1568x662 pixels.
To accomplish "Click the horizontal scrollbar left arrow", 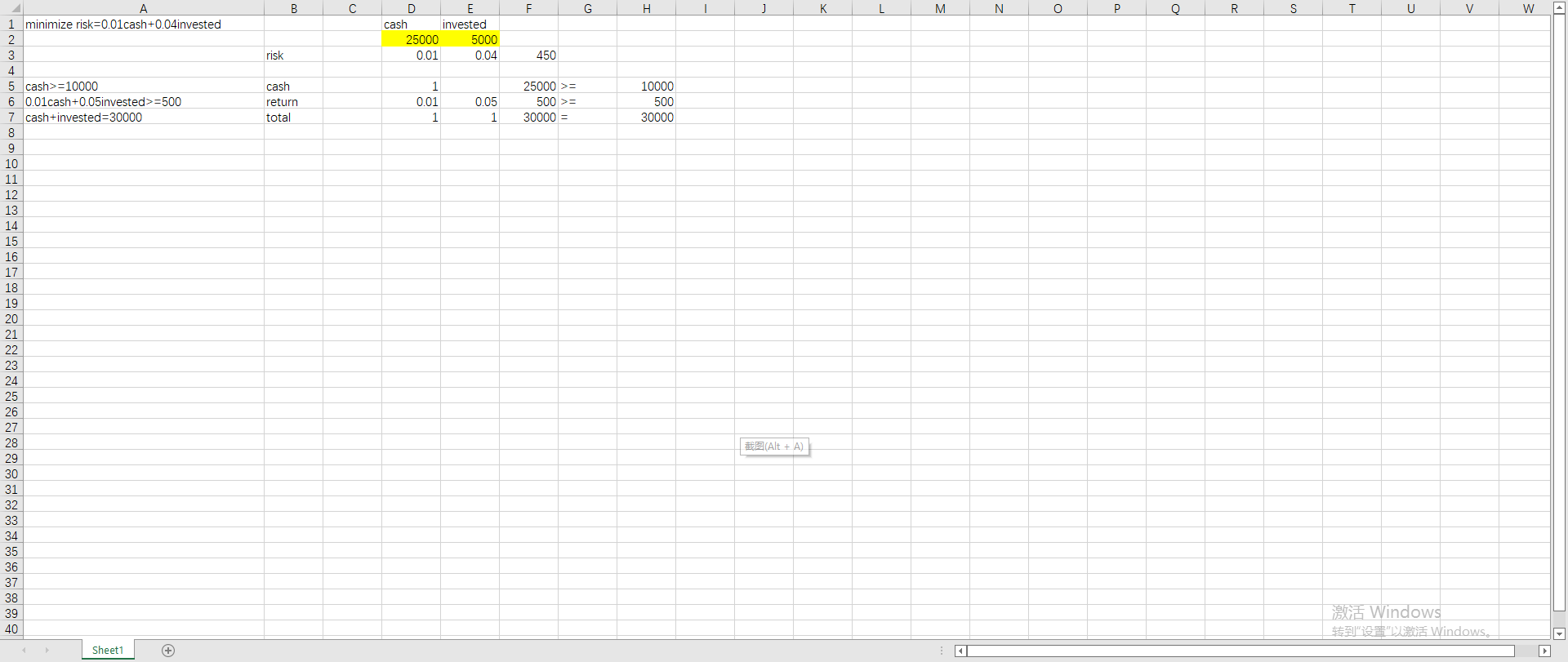I will (960, 651).
